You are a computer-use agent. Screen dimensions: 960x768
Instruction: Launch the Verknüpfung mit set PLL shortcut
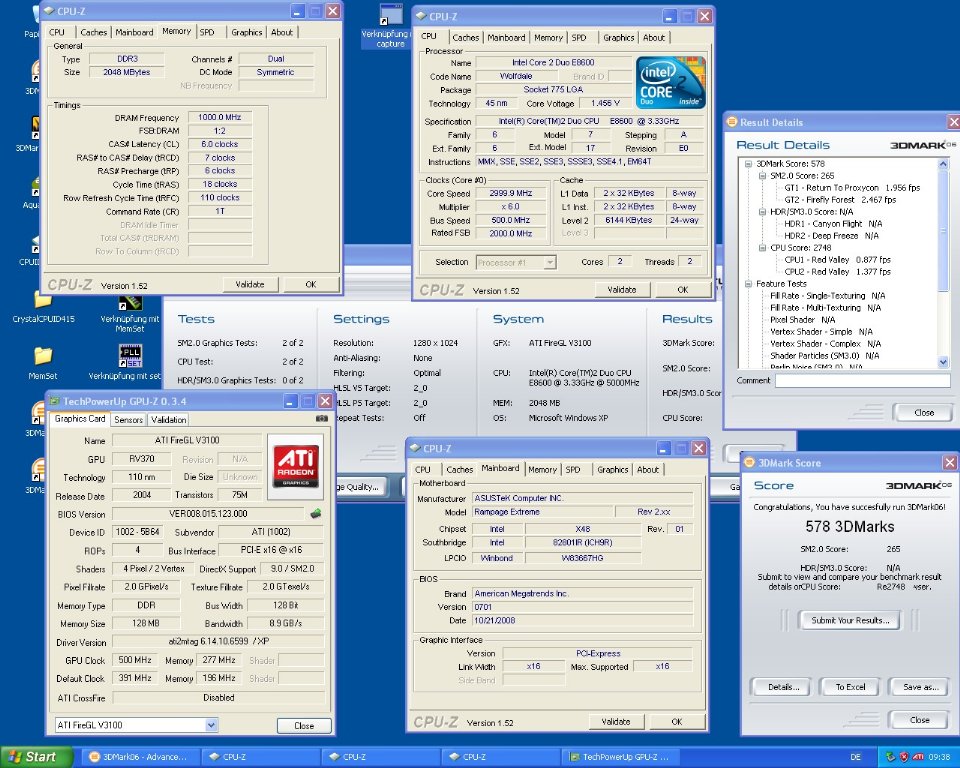[129, 363]
